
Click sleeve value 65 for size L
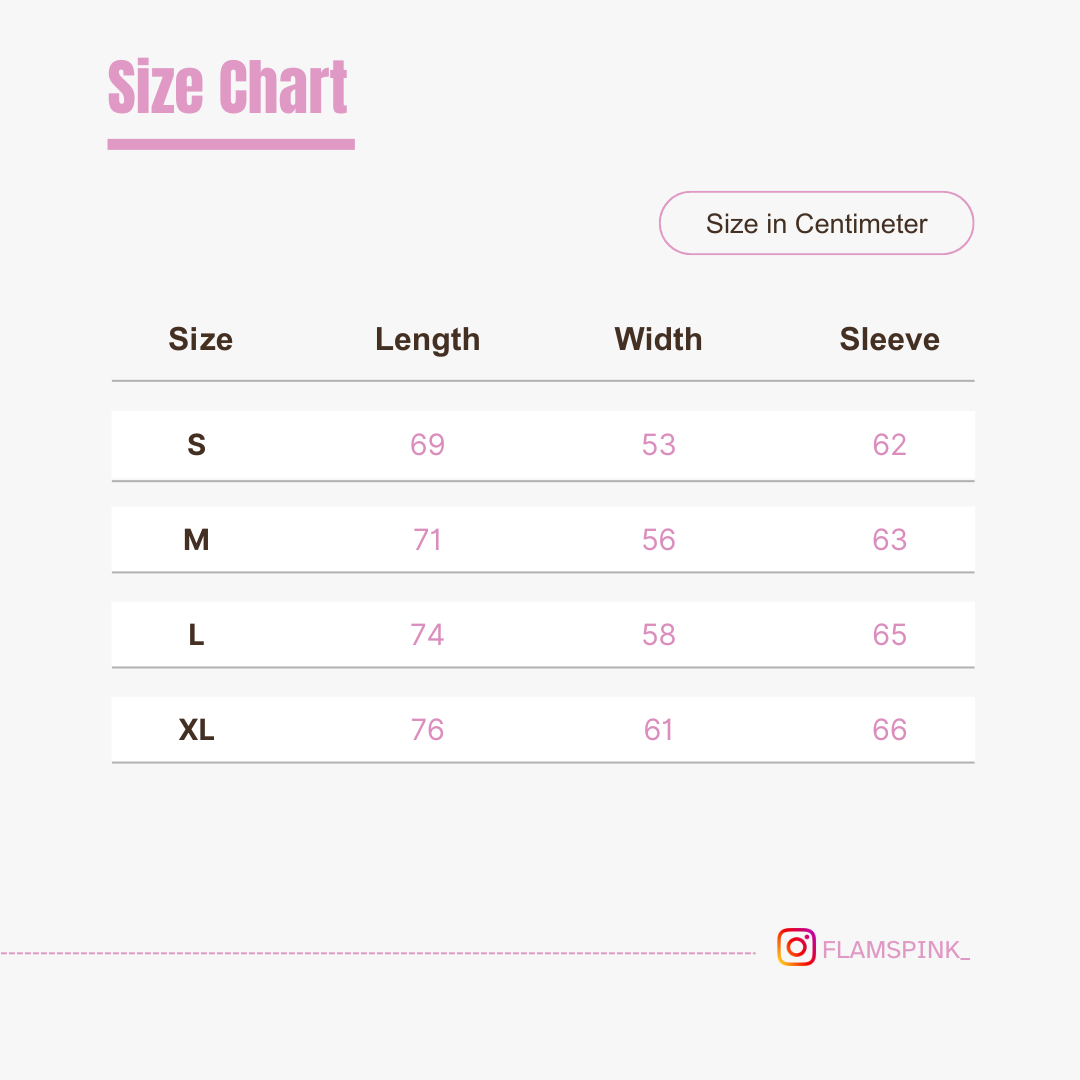point(889,635)
